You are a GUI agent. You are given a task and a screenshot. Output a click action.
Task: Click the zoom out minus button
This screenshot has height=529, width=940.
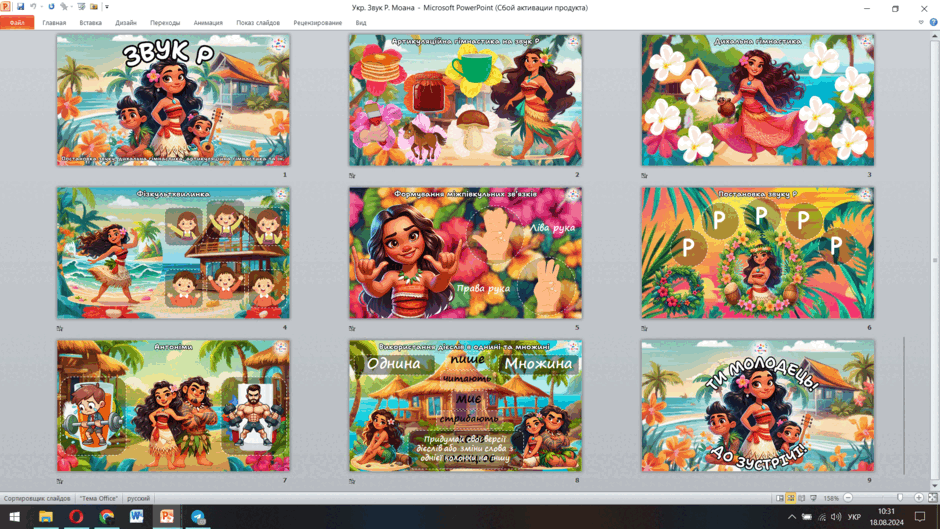pos(848,498)
